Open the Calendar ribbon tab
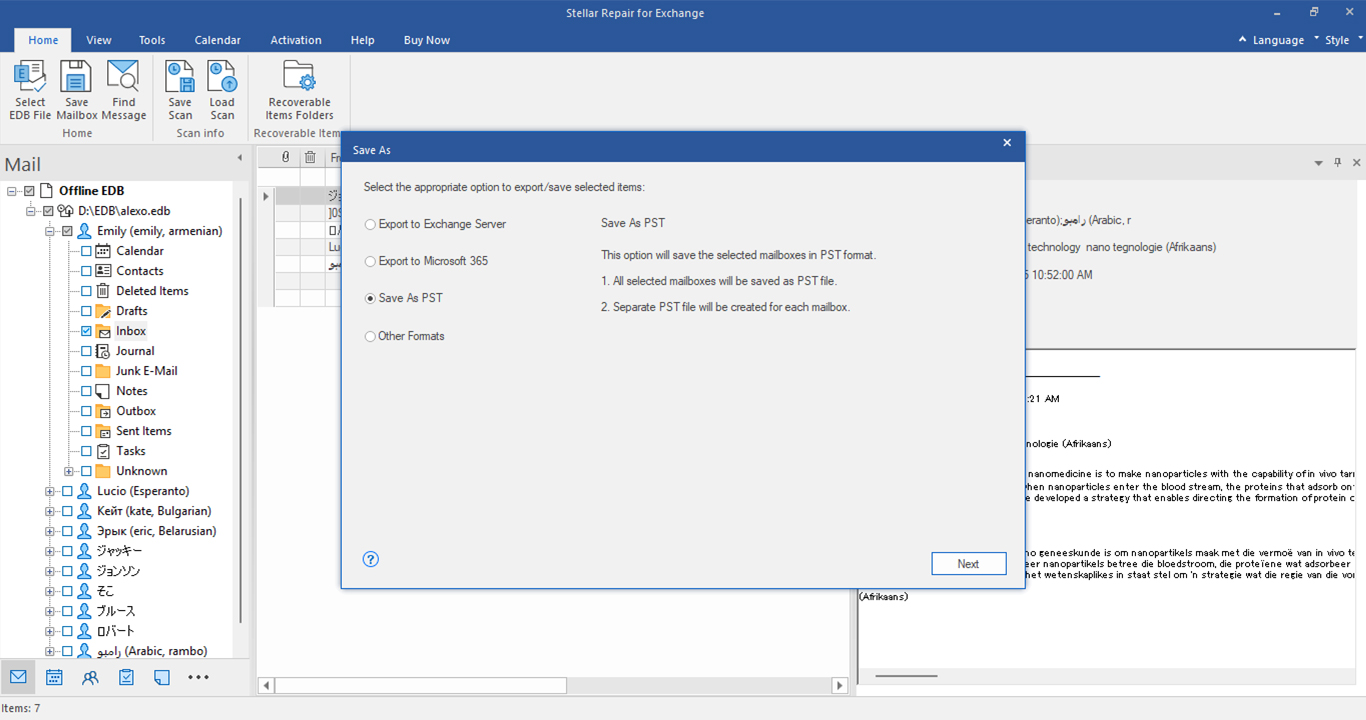Image resolution: width=1366 pixels, height=720 pixels. [217, 40]
